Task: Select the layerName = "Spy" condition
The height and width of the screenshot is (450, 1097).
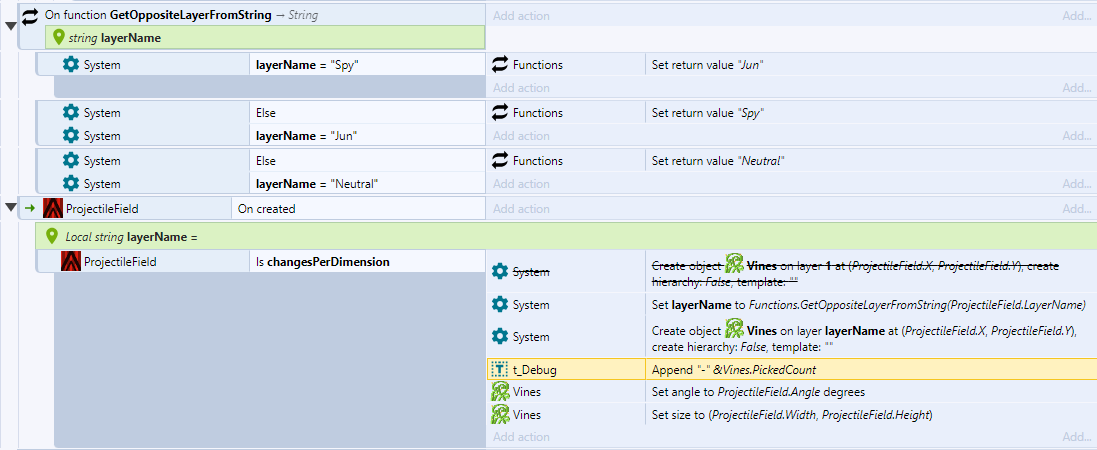Action: click(x=367, y=65)
